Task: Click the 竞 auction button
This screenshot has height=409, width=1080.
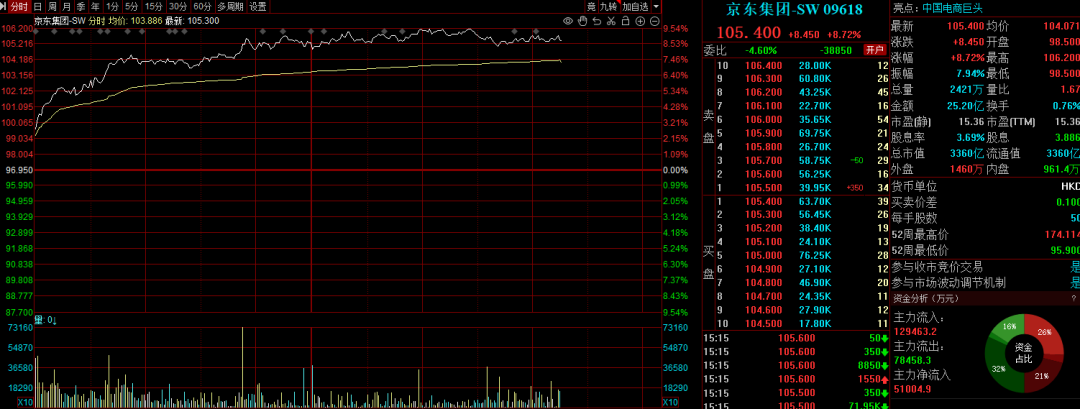Action: 590,6
